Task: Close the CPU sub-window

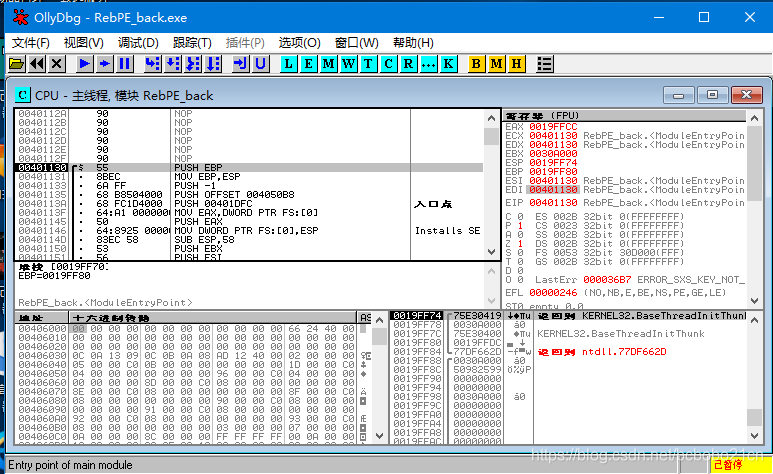Action: pos(746,95)
